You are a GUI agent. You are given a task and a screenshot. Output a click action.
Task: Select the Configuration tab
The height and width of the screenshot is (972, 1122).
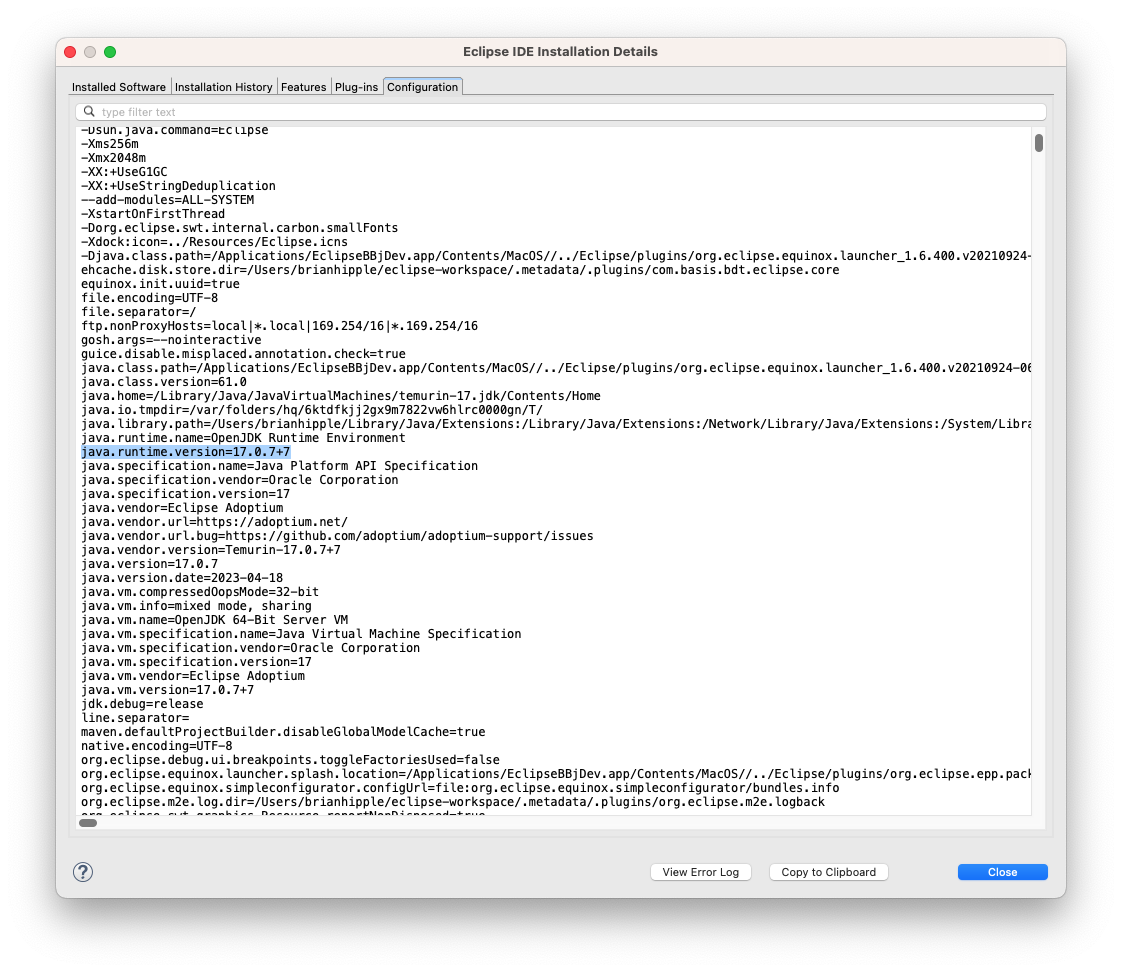click(x=422, y=87)
